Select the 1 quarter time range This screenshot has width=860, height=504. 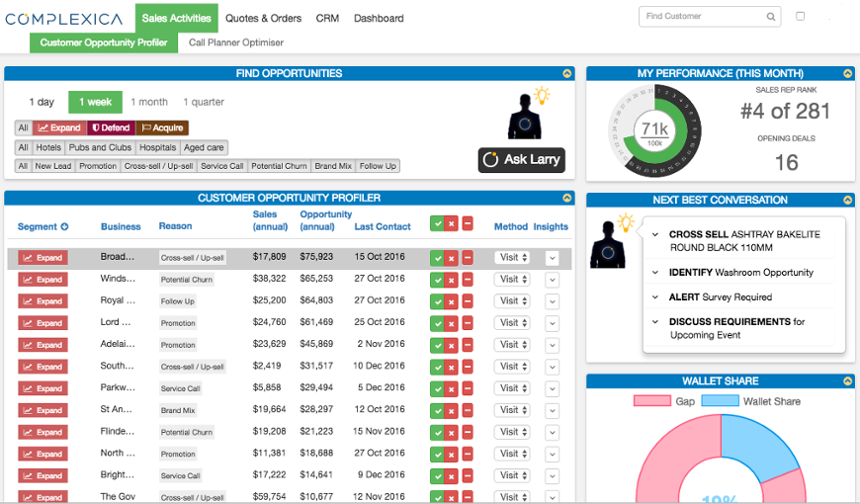click(x=203, y=102)
